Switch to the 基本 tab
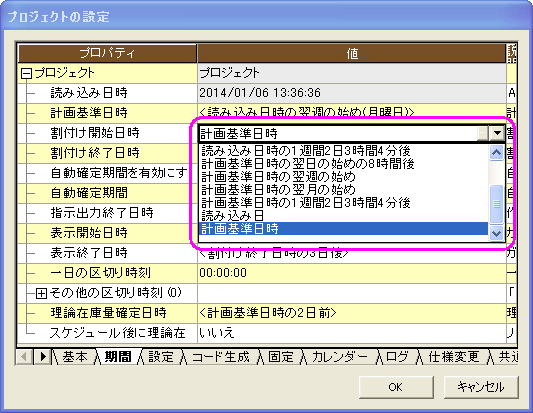Image resolution: width=533 pixels, height=413 pixels. (75, 357)
